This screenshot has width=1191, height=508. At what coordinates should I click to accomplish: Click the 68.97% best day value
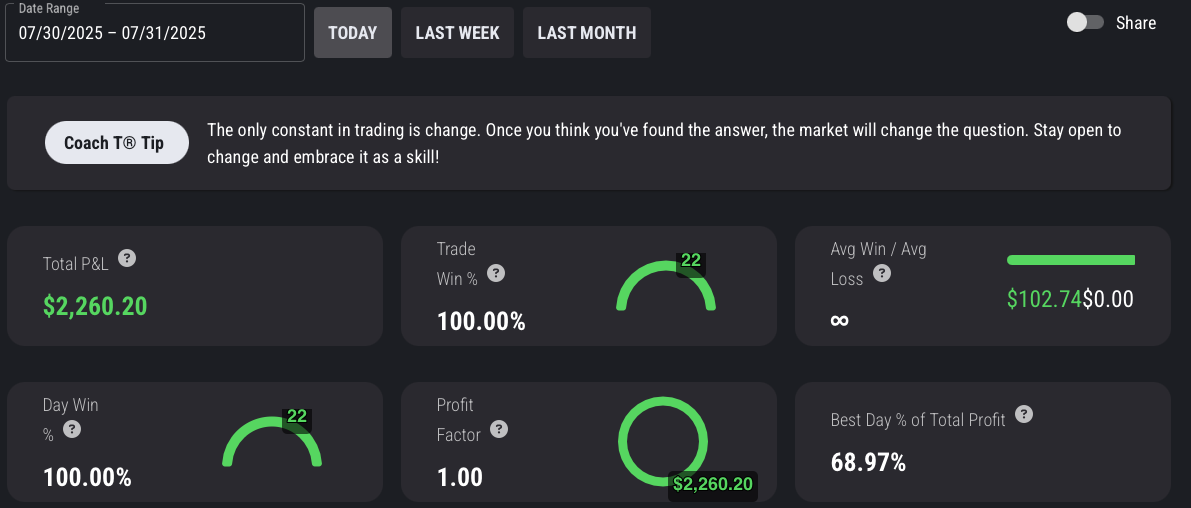[868, 462]
